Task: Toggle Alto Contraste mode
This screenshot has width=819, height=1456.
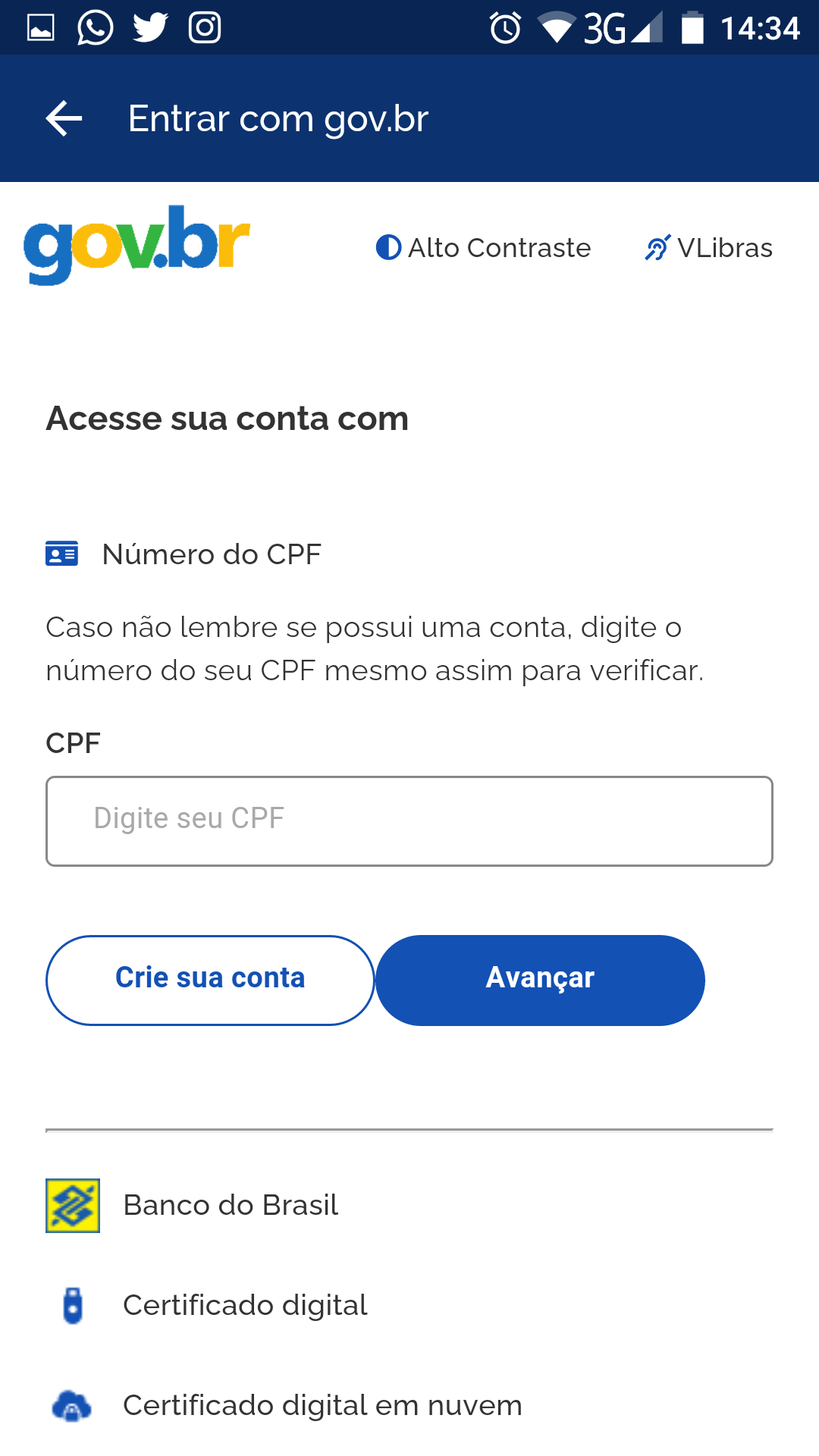Action: pos(483,248)
